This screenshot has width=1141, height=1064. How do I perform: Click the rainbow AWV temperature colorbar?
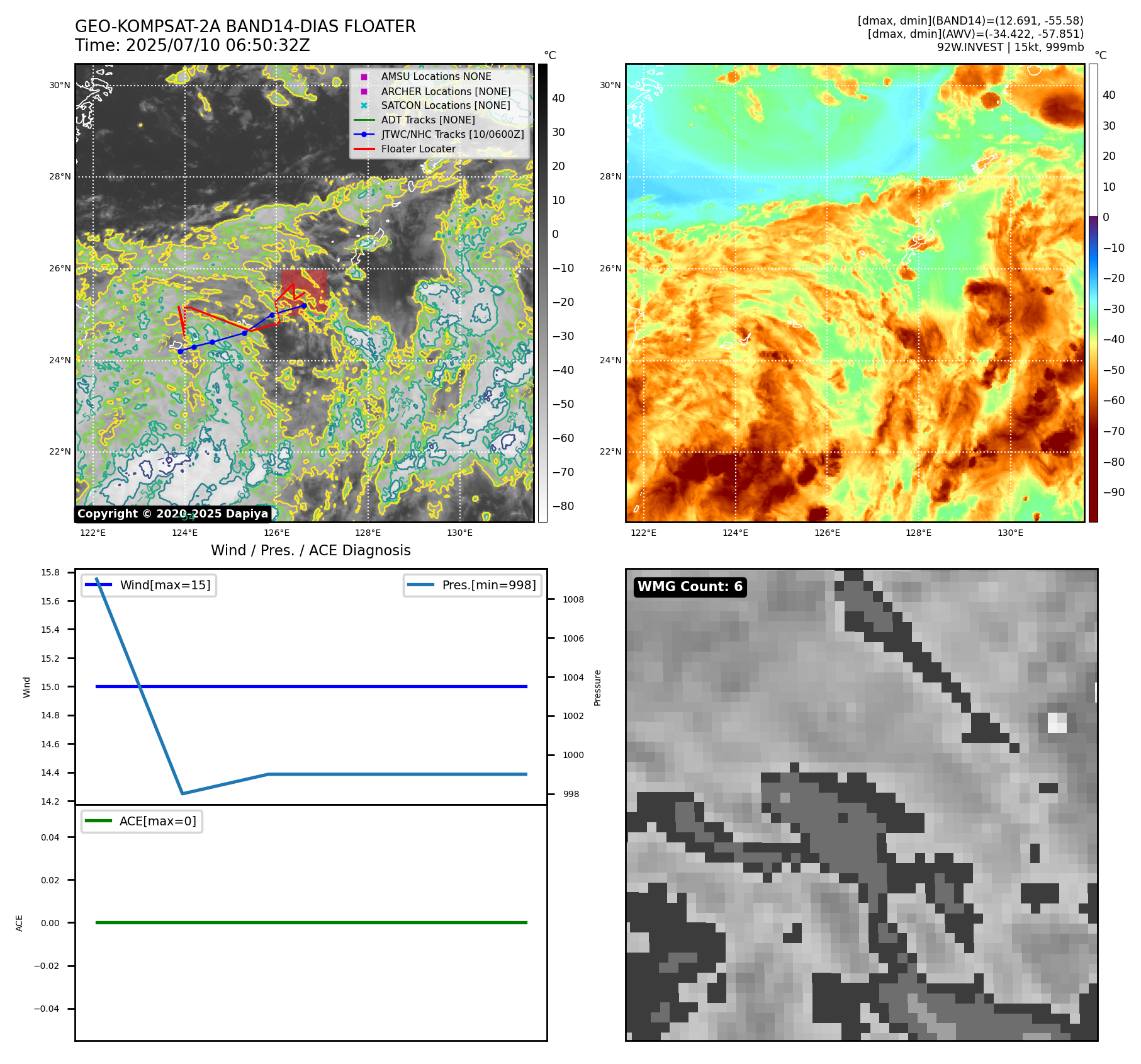1093,293
